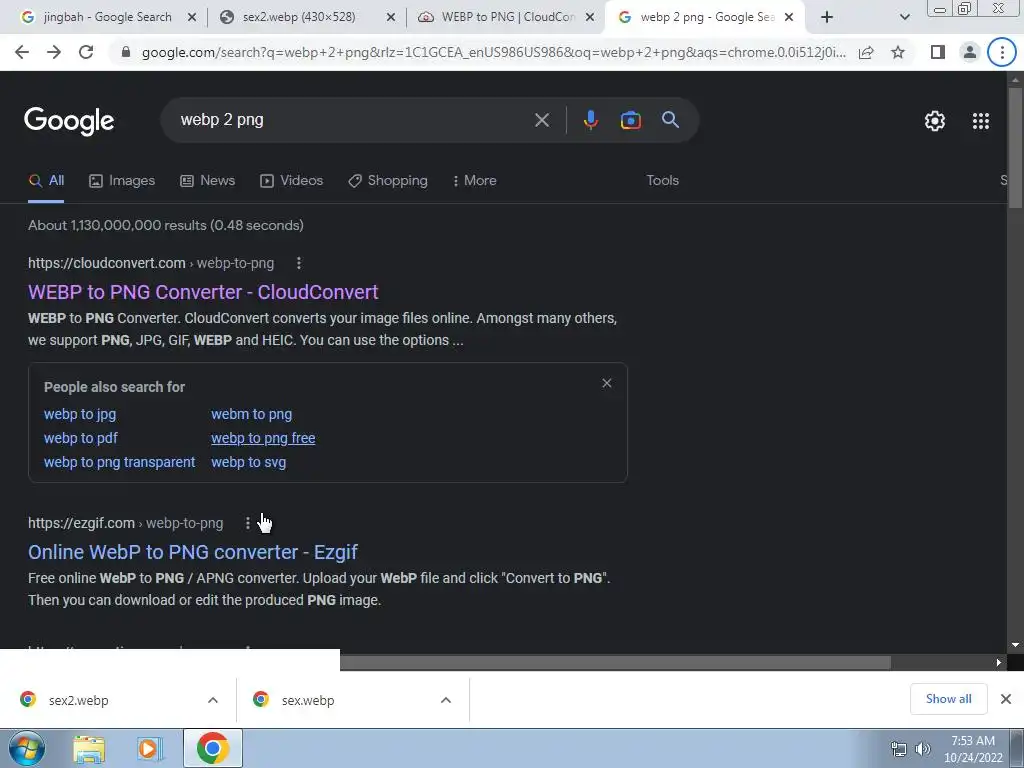Viewport: 1024px width, 768px height.
Task: Open the Chrome three-dot menu
Action: [x=1002, y=52]
